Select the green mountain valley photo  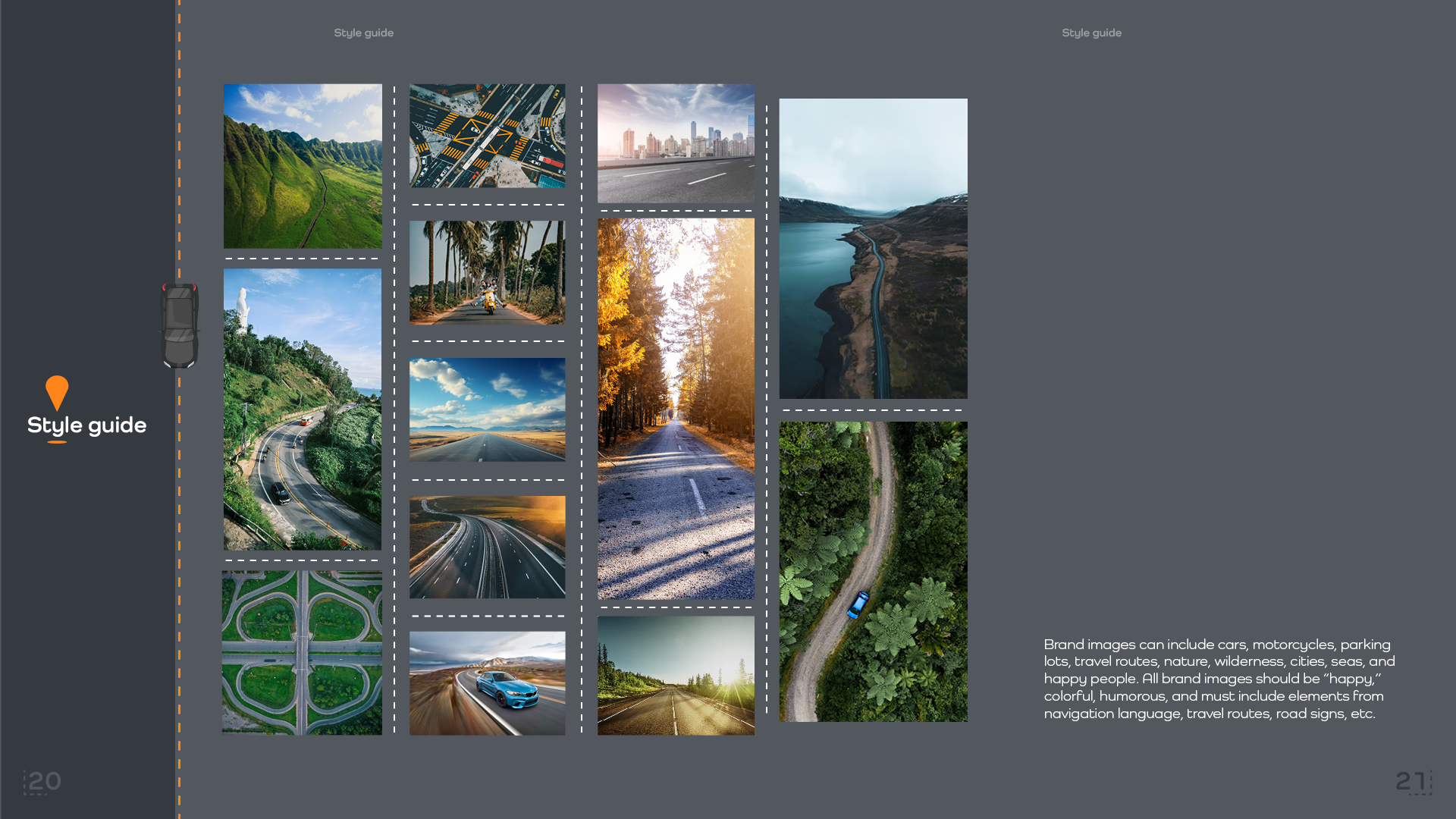303,166
